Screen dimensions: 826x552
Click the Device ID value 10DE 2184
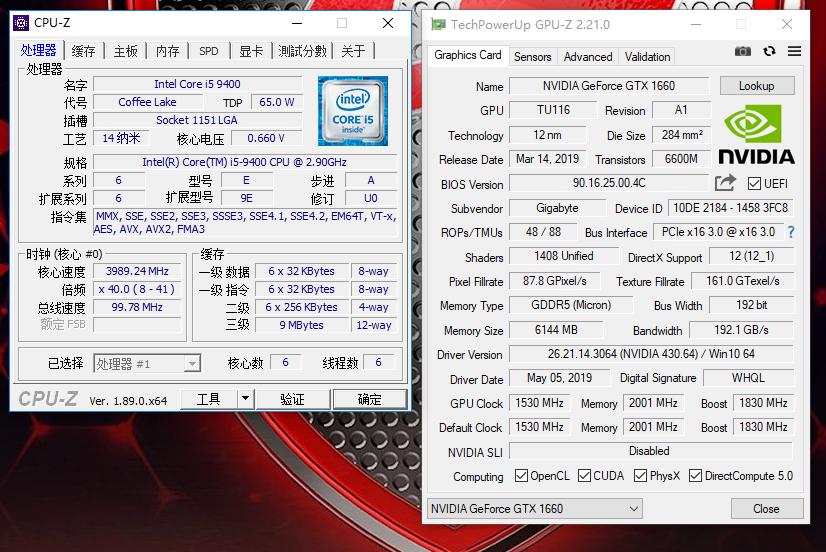(731, 208)
